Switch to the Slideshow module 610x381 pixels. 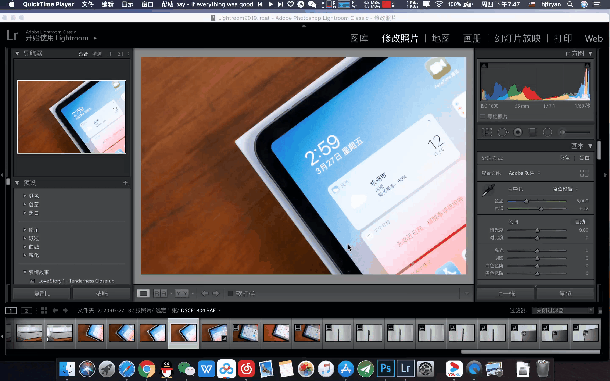[517, 38]
